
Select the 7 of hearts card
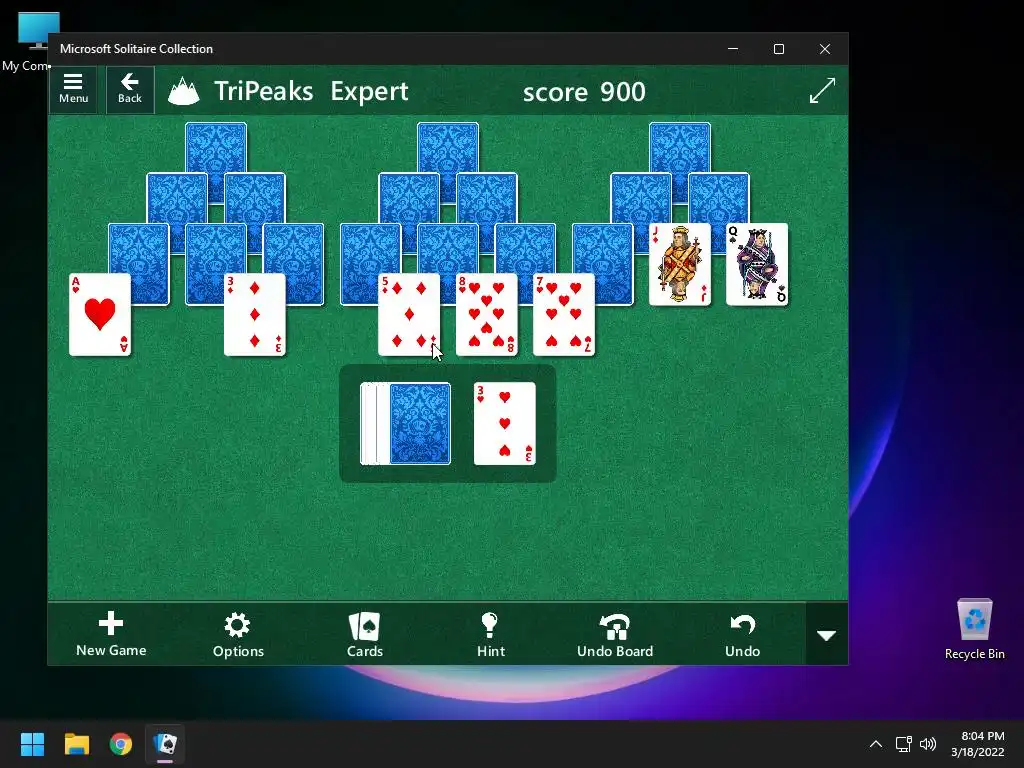[564, 315]
